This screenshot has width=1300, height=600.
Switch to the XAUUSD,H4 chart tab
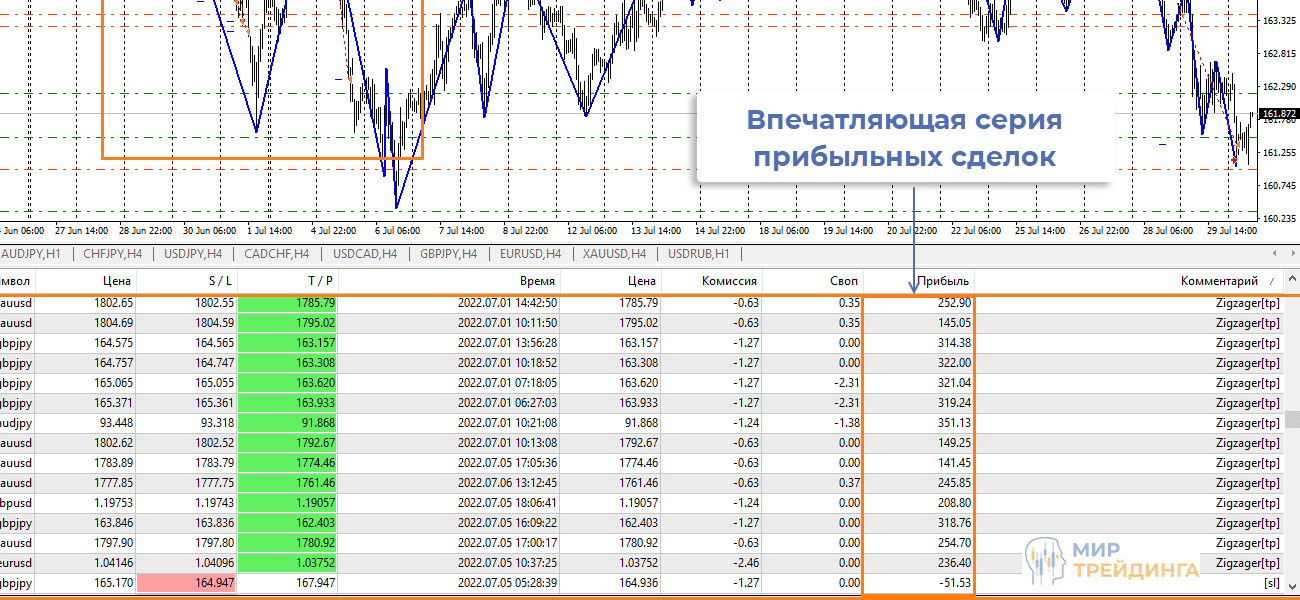pos(615,254)
